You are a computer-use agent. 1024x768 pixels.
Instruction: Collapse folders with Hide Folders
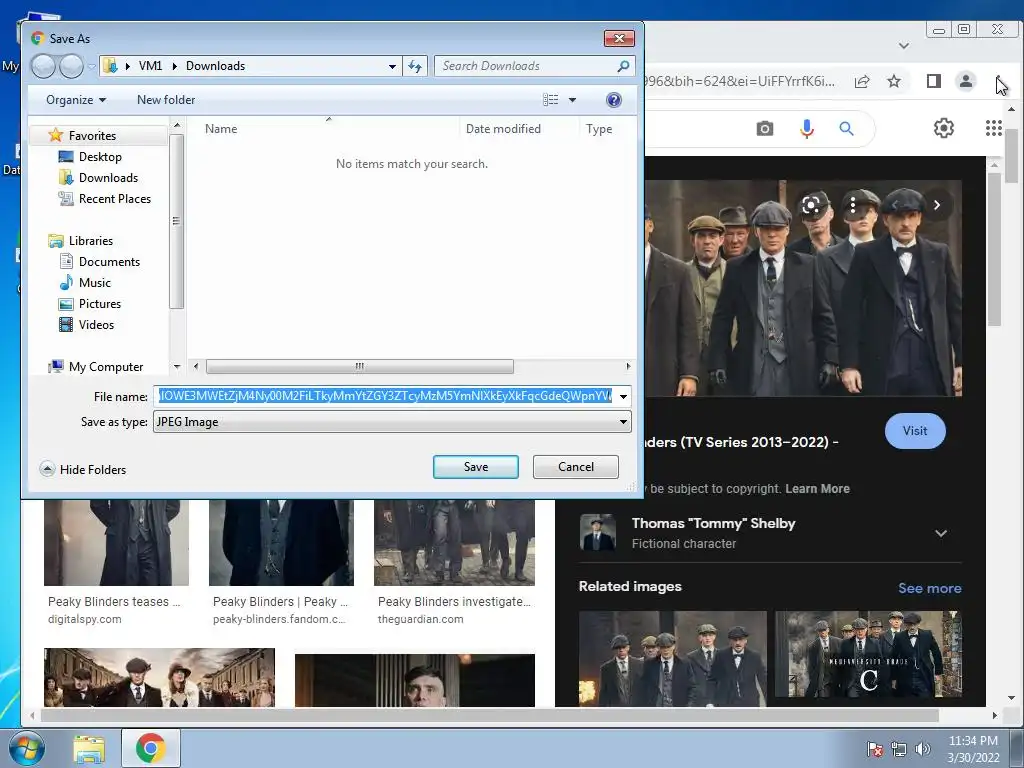83,470
